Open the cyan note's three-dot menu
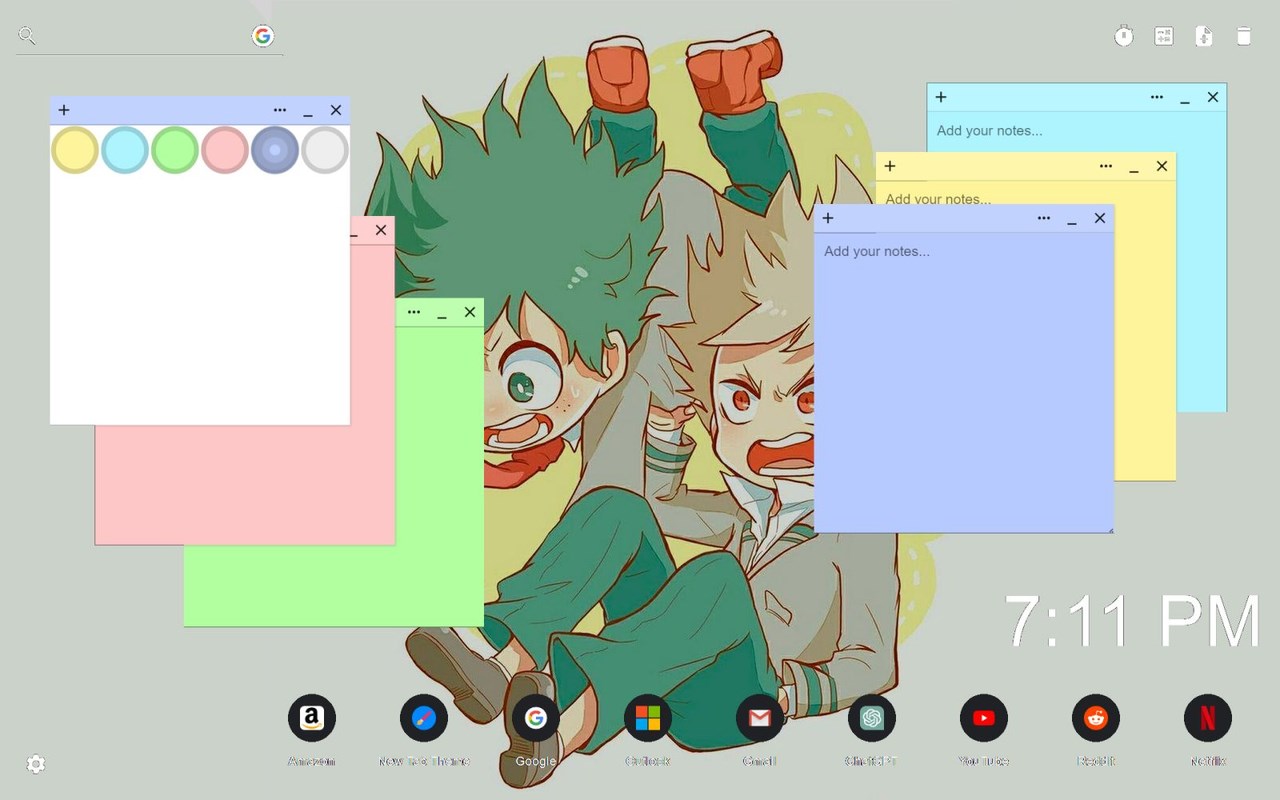Viewport: 1280px width, 800px height. pos(1157,97)
